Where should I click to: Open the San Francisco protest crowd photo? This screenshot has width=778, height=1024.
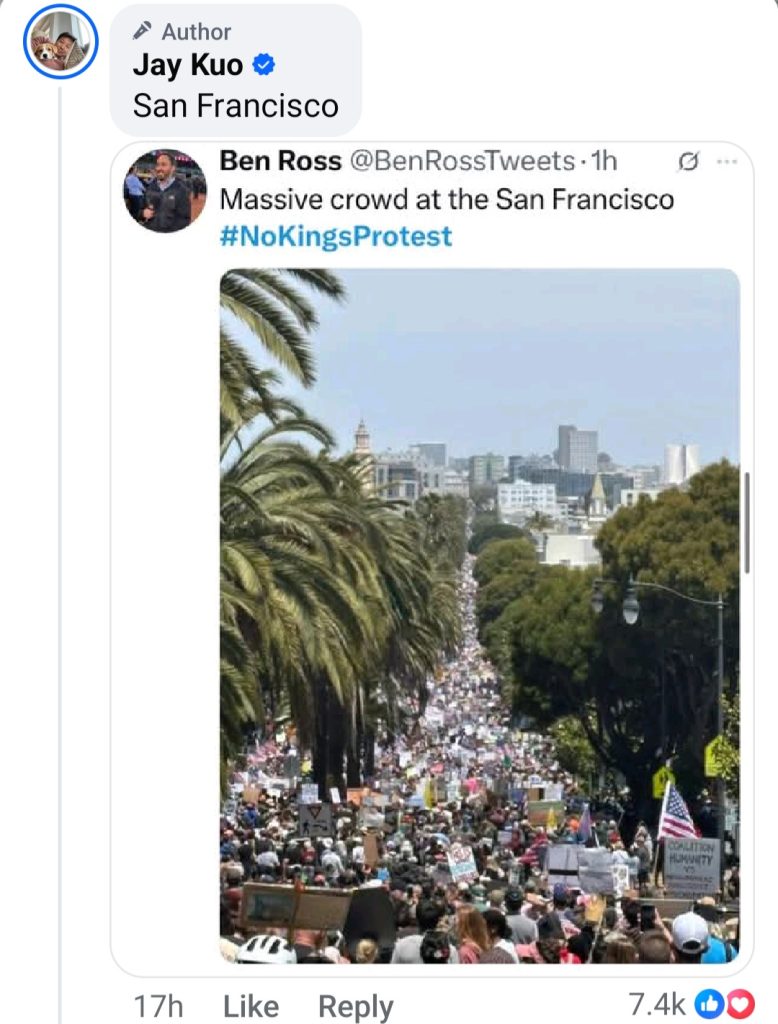pos(480,616)
